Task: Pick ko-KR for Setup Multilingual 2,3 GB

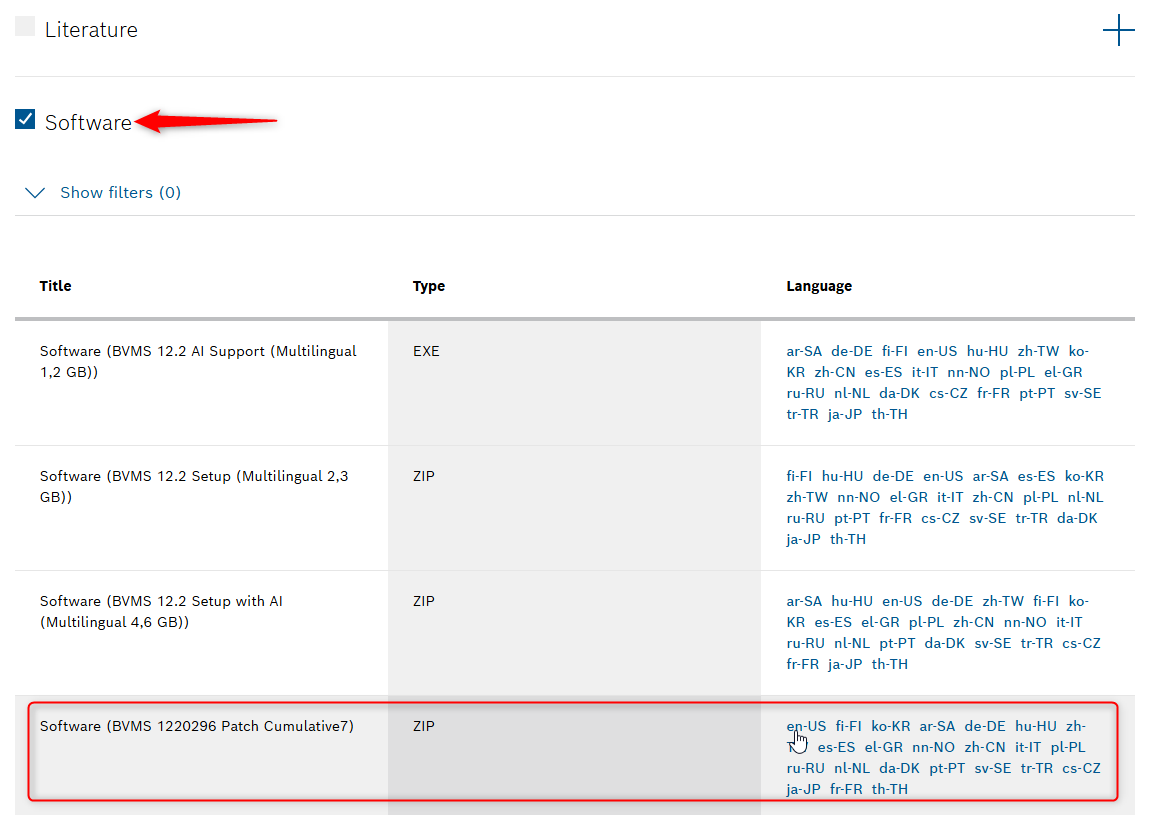Action: pos(1084,477)
